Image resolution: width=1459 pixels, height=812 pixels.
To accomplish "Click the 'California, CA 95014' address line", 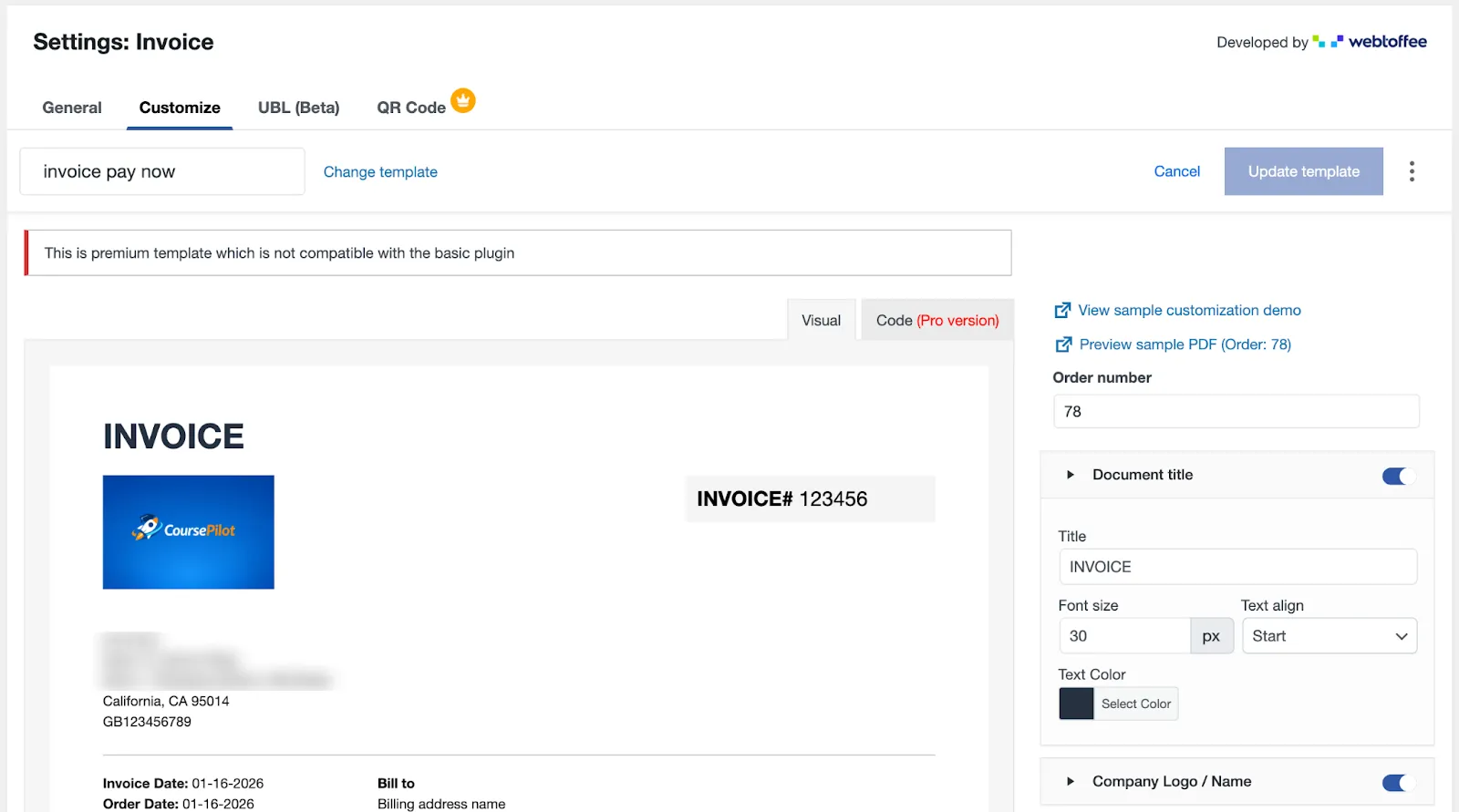I will [x=166, y=701].
